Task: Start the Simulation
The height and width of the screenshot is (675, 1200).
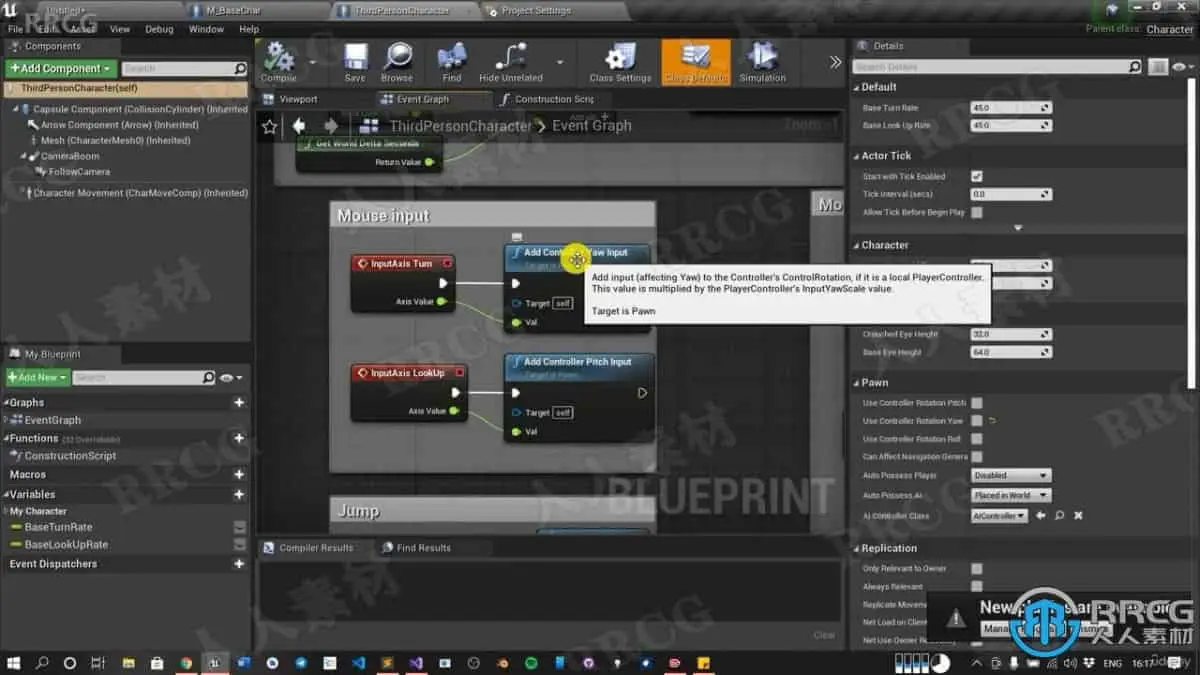Action: pos(763,62)
